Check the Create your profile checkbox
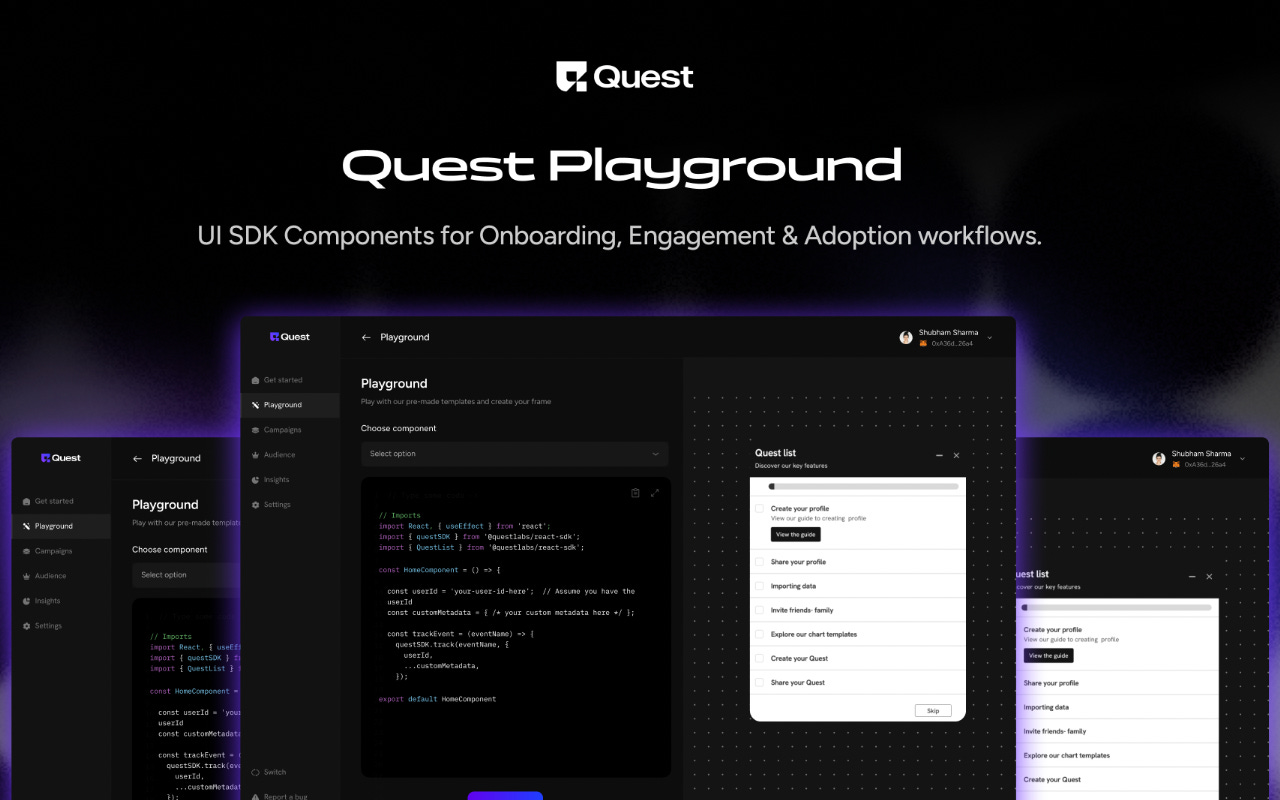The height and width of the screenshot is (800, 1280). tap(760, 509)
